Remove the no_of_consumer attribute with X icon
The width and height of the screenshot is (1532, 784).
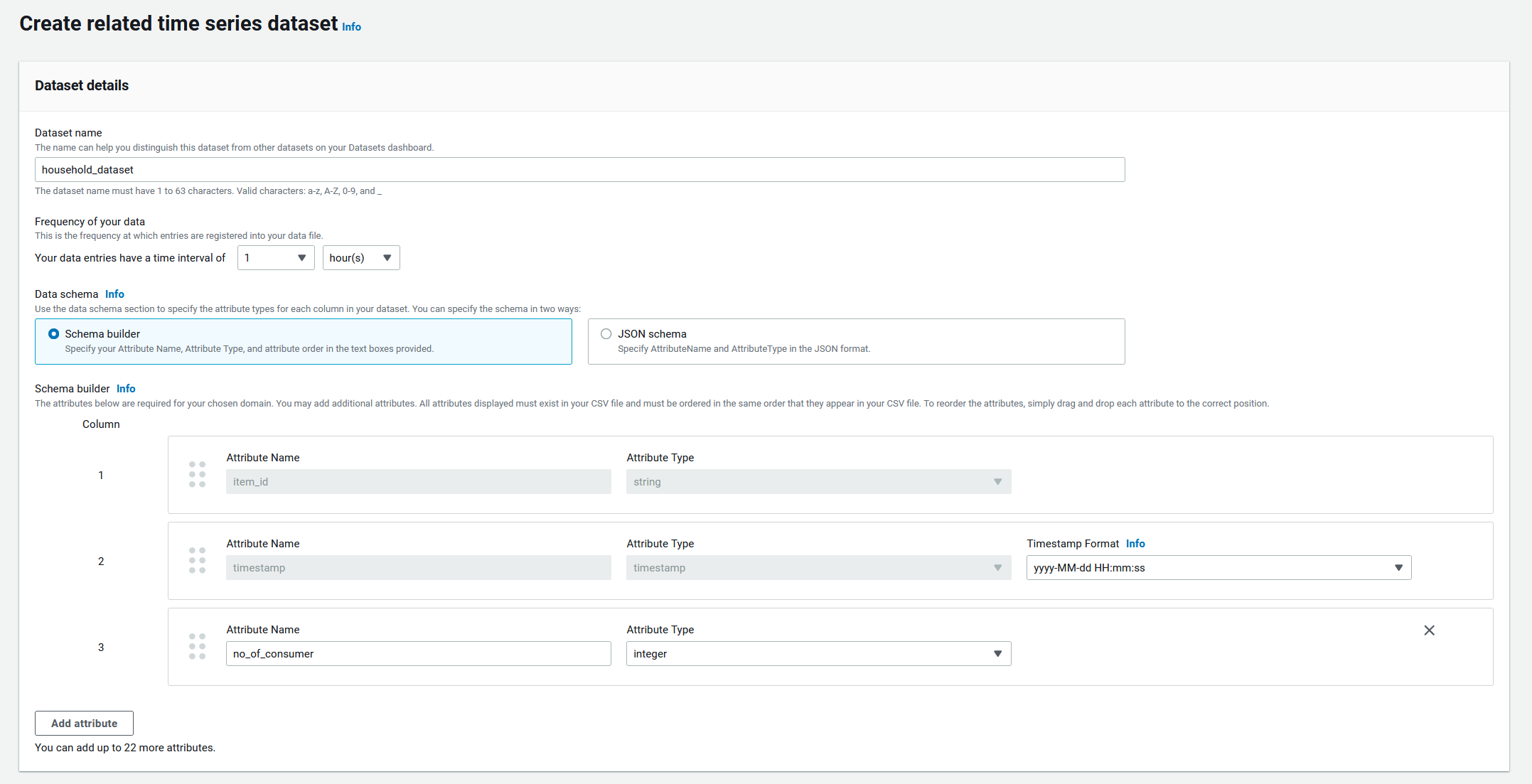point(1429,630)
